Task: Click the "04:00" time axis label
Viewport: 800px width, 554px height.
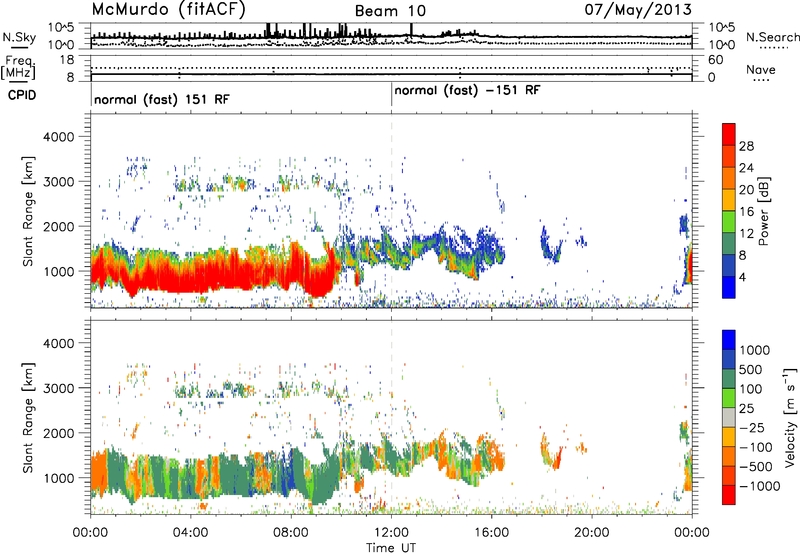Action: (190, 533)
